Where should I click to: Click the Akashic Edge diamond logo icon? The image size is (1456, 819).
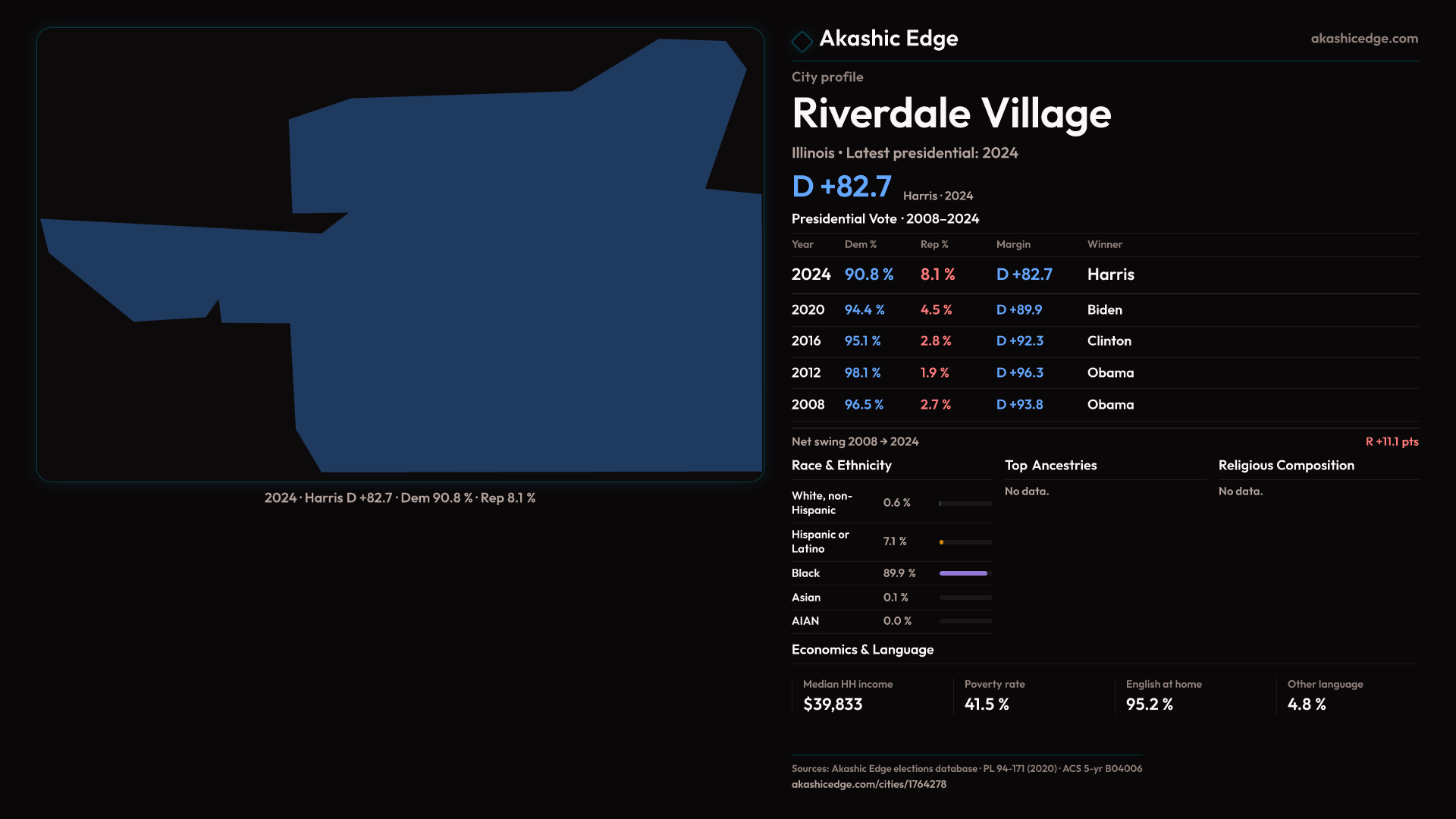[x=802, y=41]
